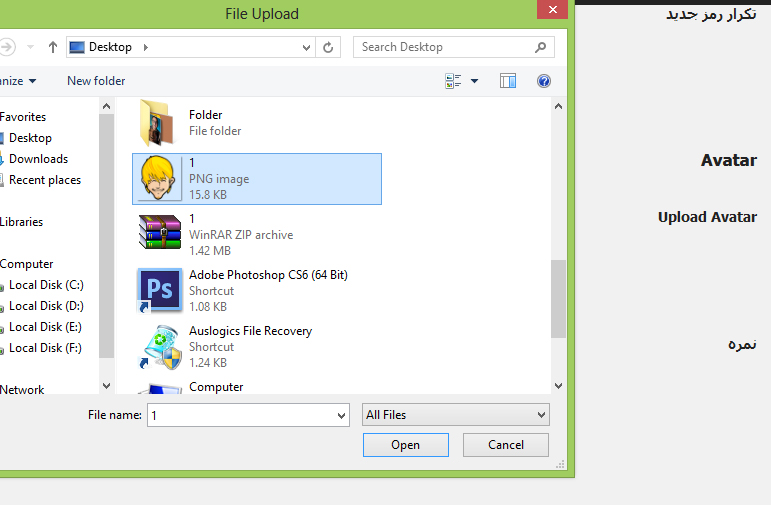Select Favorites in navigation pane
This screenshot has width=771, height=505.
pyautogui.click(x=23, y=117)
